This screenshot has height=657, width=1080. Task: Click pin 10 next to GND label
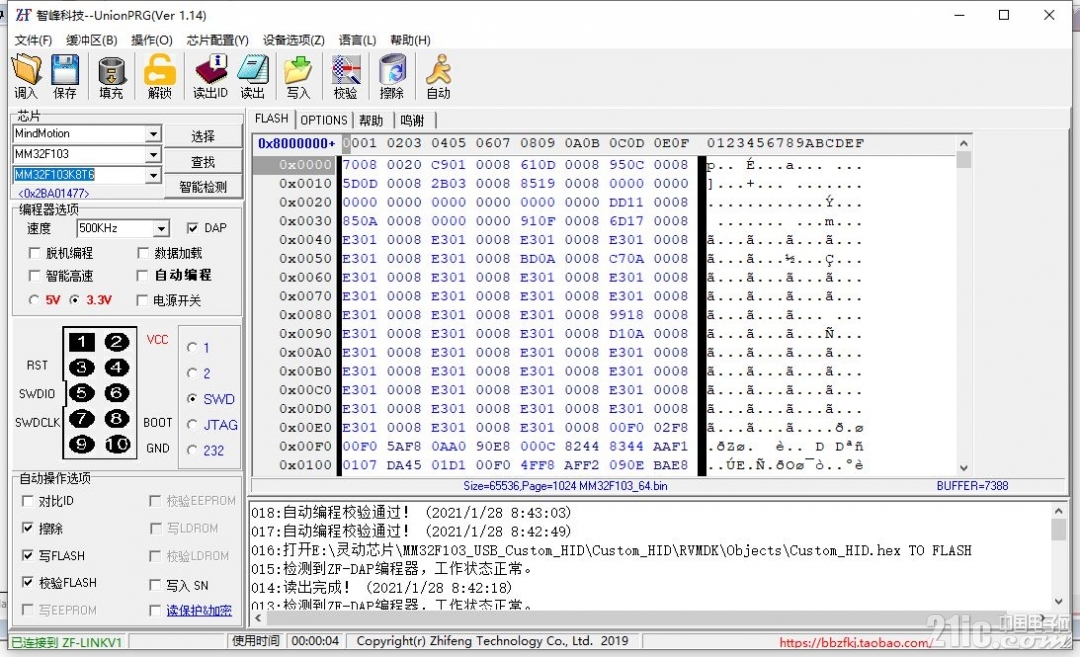click(x=116, y=444)
